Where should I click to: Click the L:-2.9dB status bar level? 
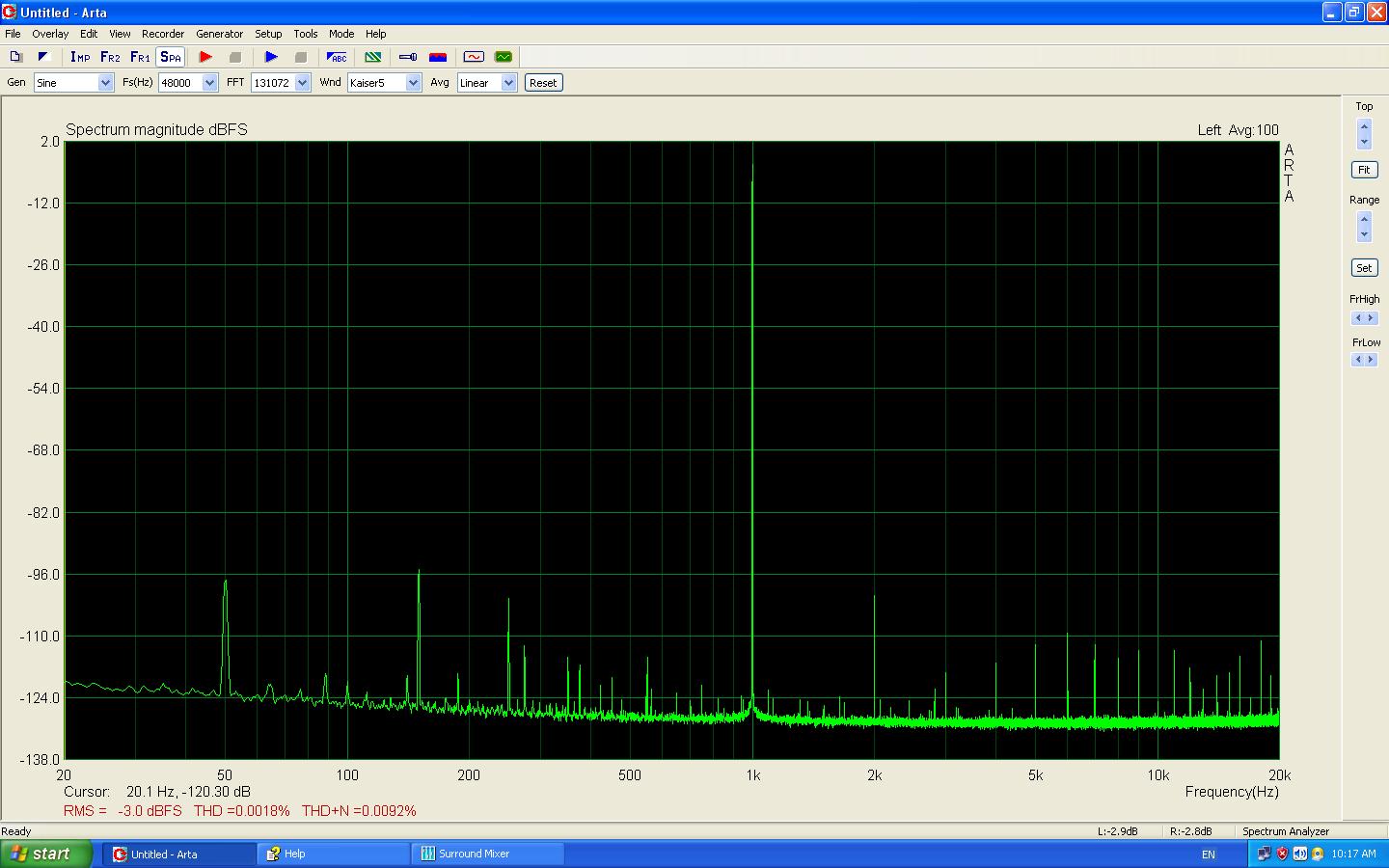pos(1119,831)
